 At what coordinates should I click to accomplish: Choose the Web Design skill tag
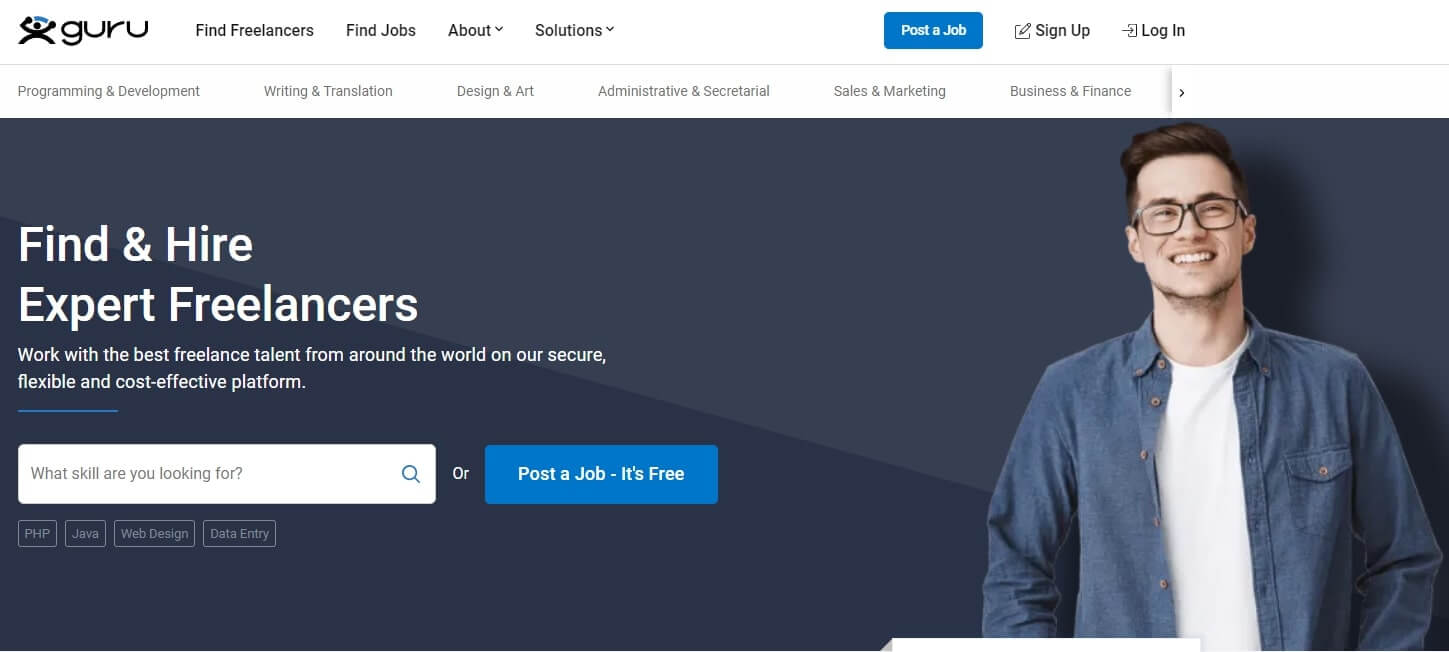(154, 534)
